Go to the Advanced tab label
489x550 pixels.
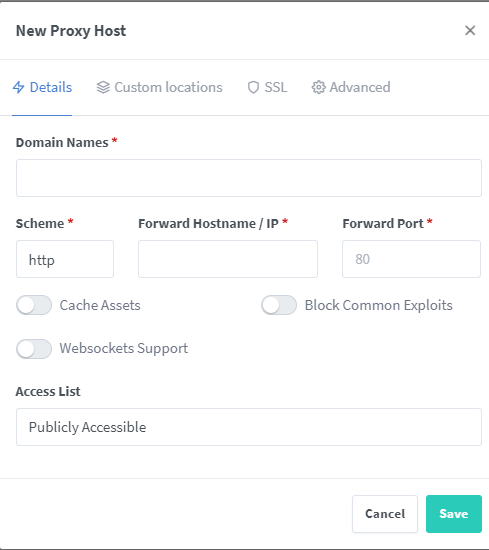(360, 87)
